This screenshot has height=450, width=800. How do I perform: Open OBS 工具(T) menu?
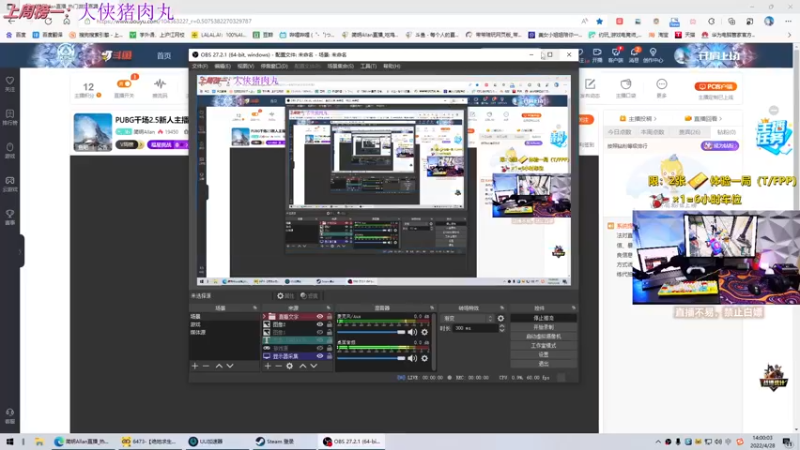click(x=368, y=66)
